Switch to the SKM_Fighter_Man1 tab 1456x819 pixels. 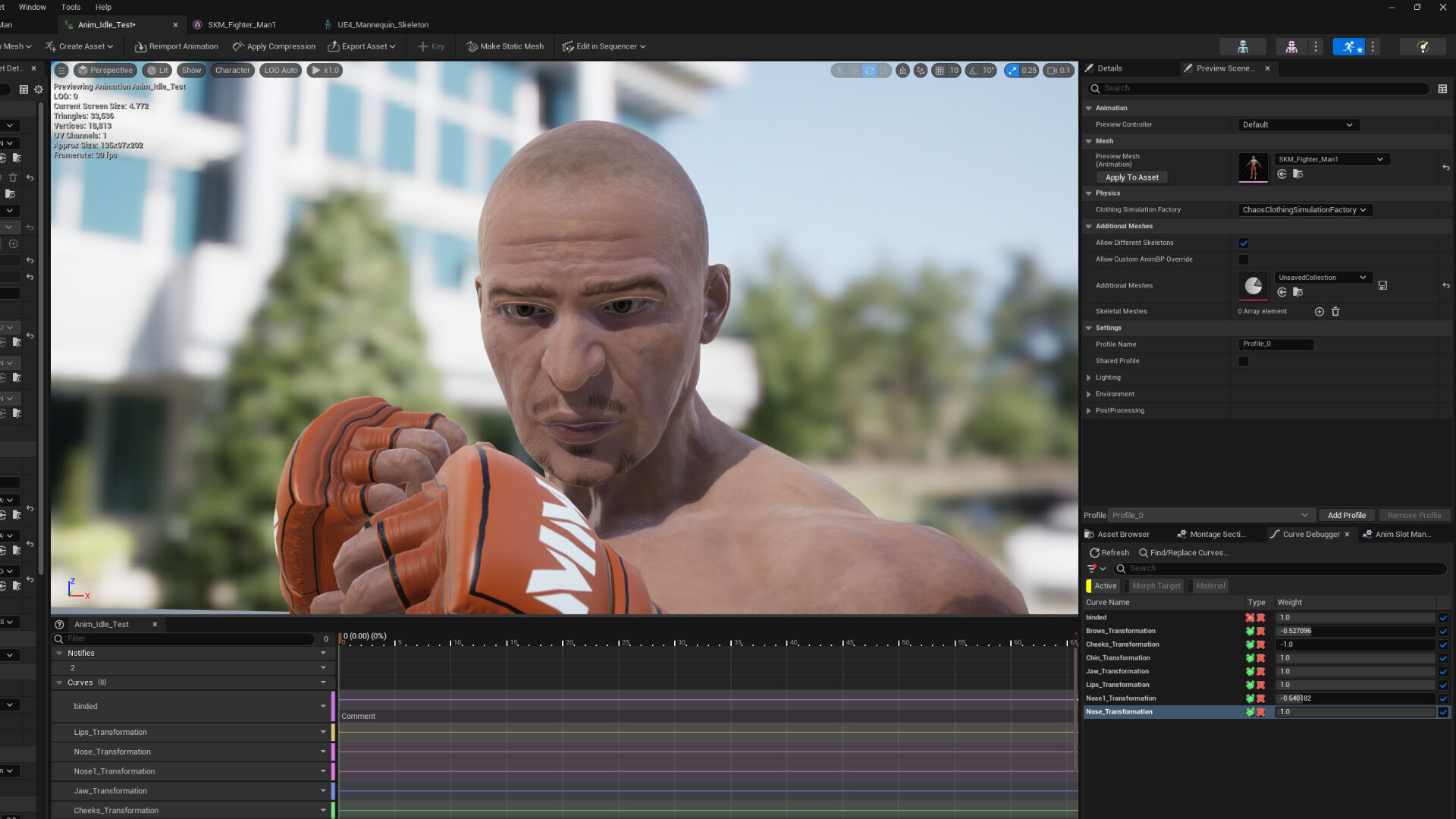pyautogui.click(x=241, y=25)
